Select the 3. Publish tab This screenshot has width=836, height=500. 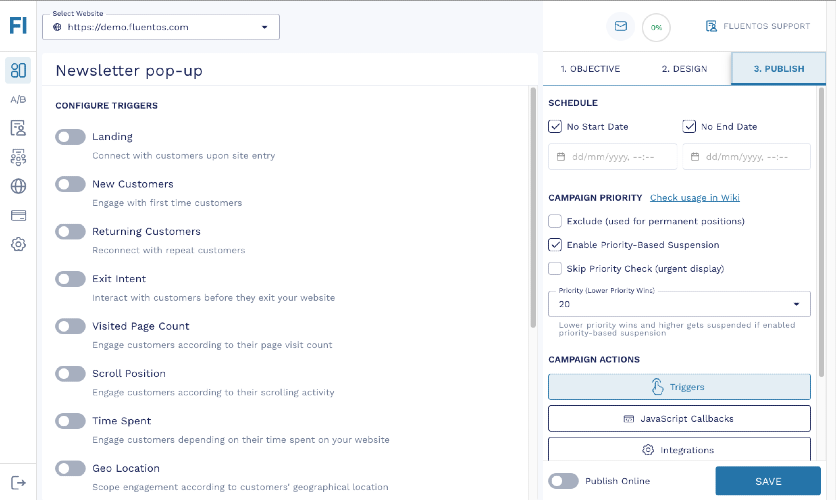(x=778, y=69)
